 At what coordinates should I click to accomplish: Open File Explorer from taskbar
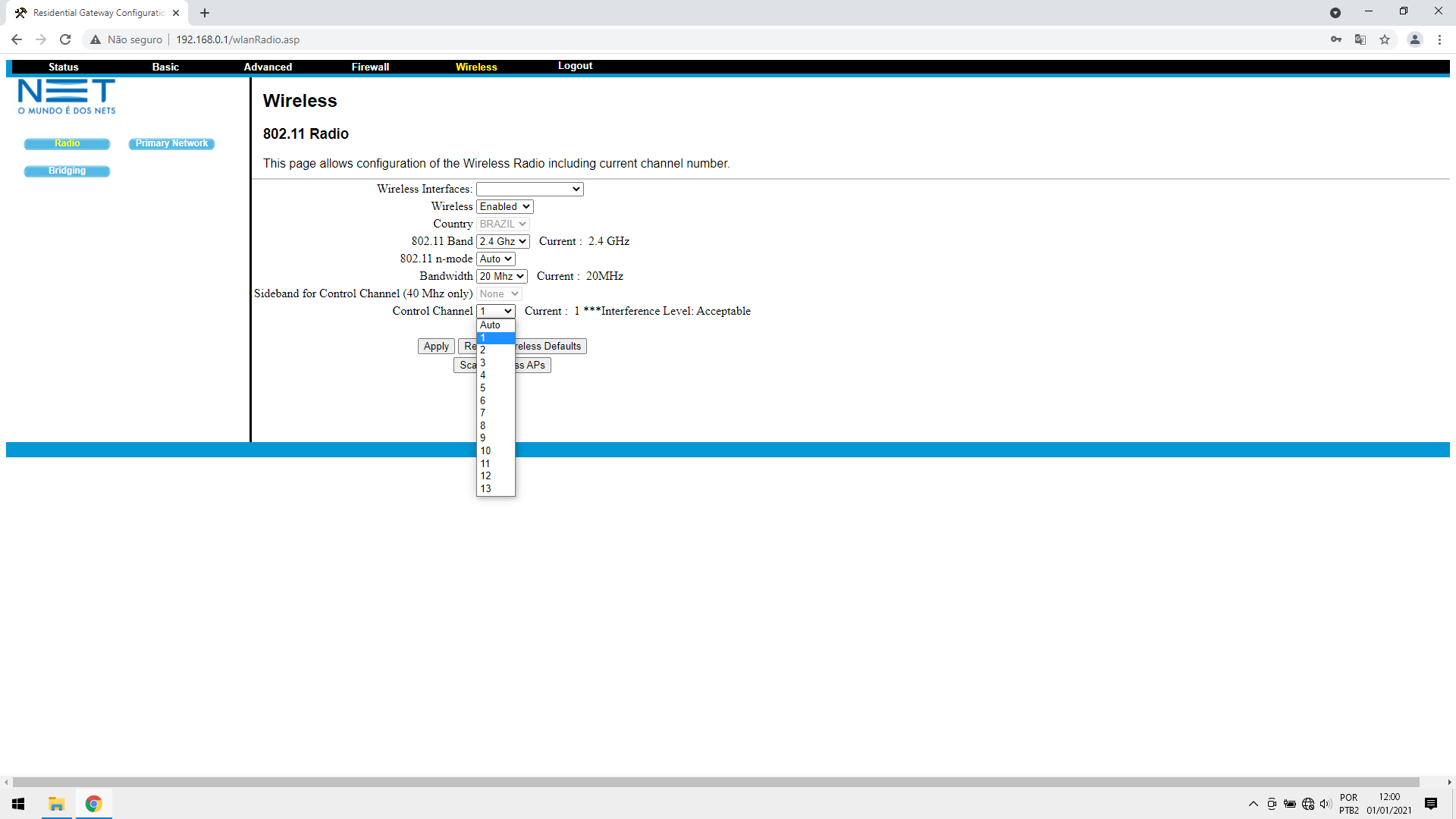[x=56, y=804]
